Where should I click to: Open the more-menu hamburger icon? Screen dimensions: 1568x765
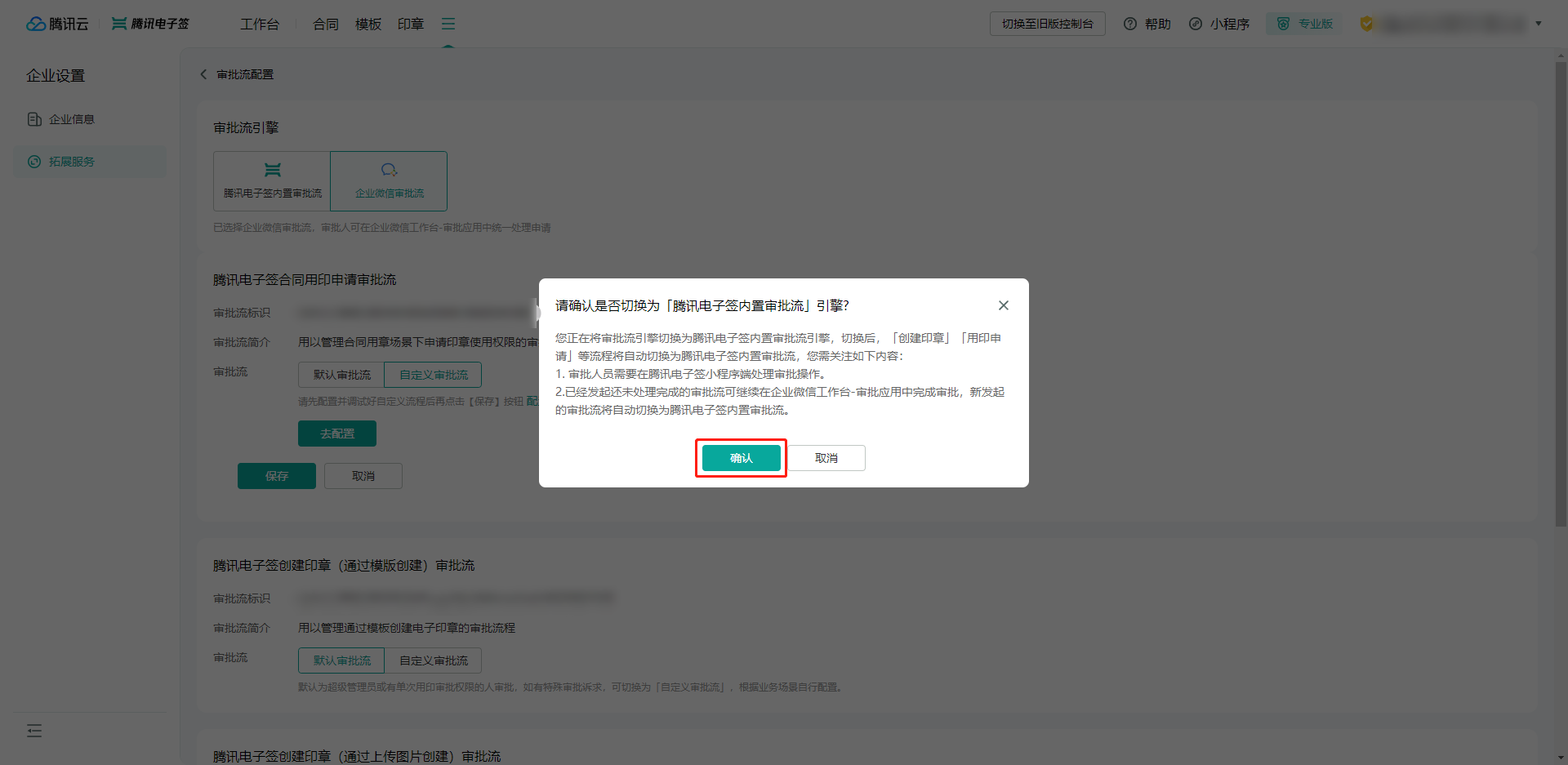(x=448, y=24)
